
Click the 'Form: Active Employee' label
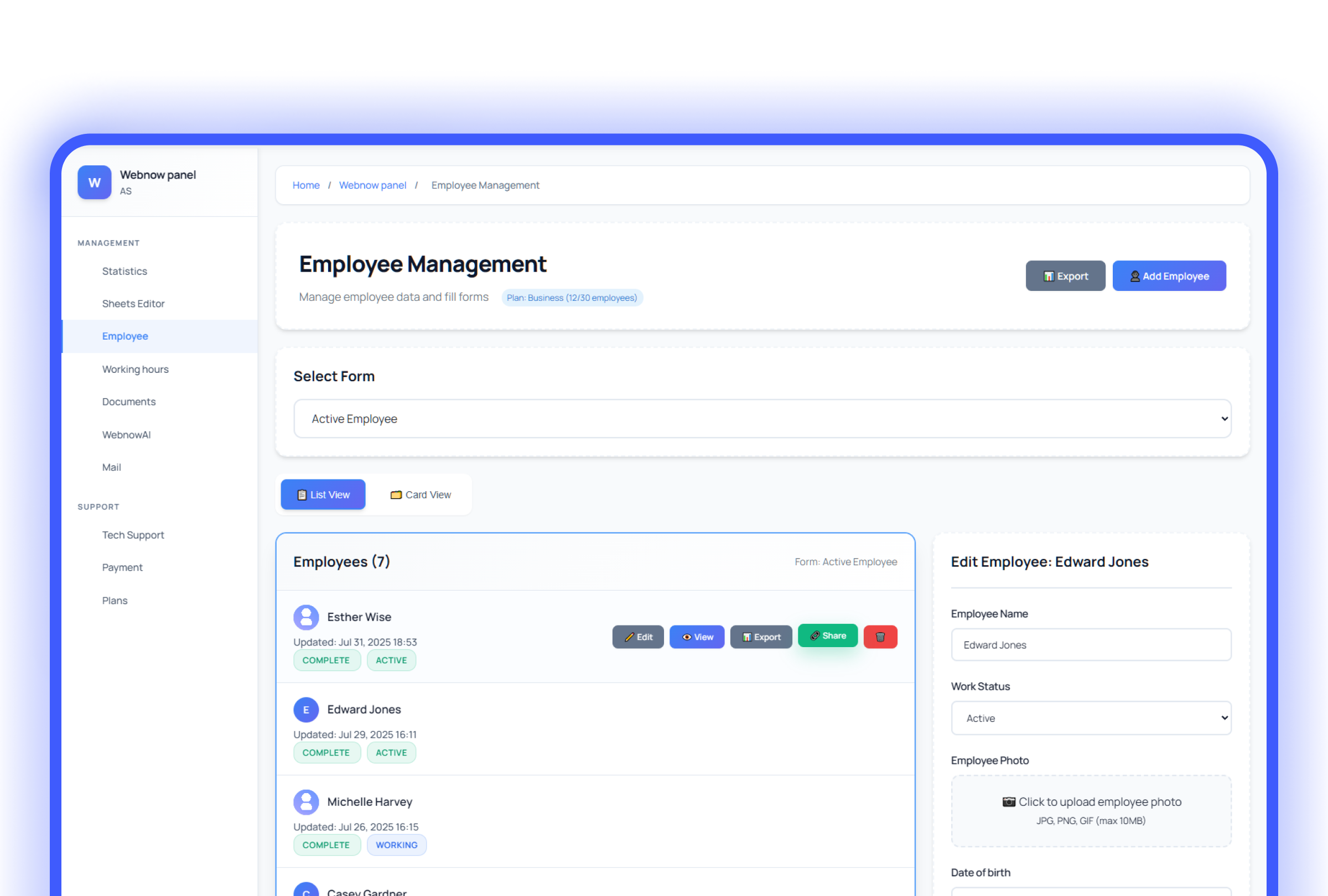[845, 562]
